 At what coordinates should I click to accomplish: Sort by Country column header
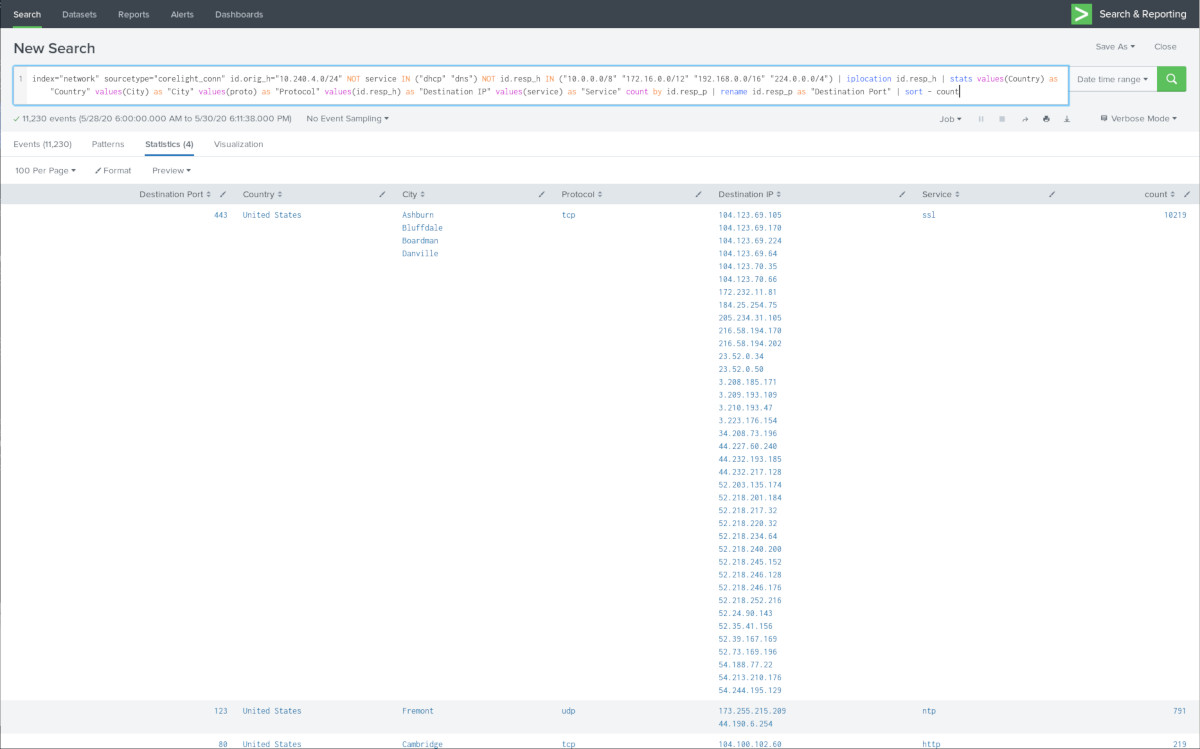tap(262, 194)
